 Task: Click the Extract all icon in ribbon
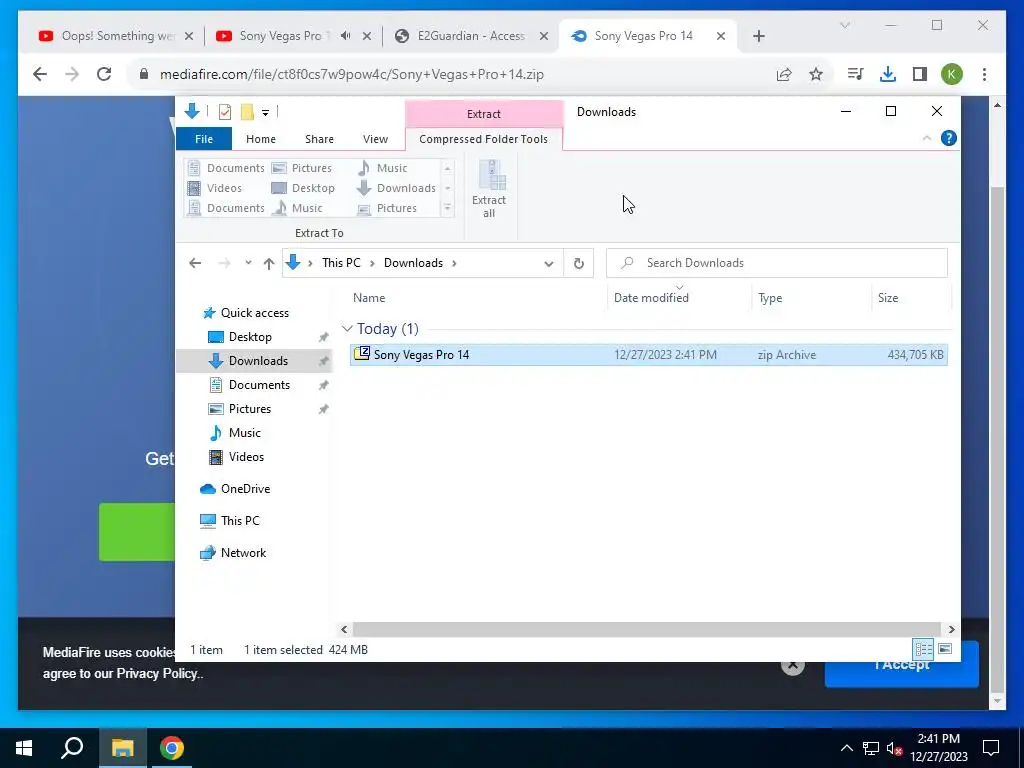point(488,189)
